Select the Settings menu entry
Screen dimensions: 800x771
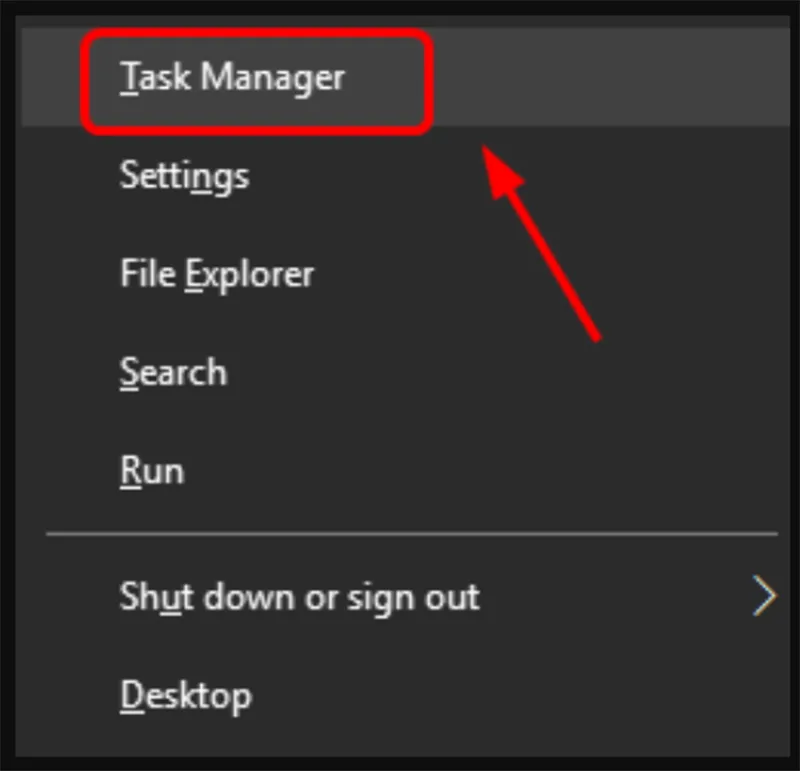[184, 176]
